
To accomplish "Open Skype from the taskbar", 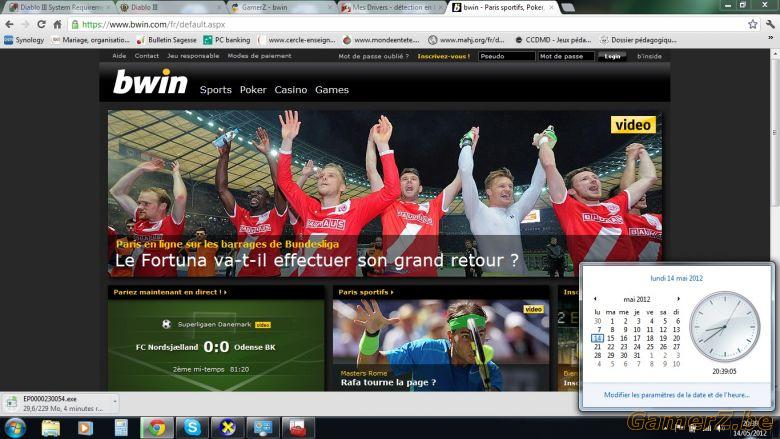I will [192, 428].
